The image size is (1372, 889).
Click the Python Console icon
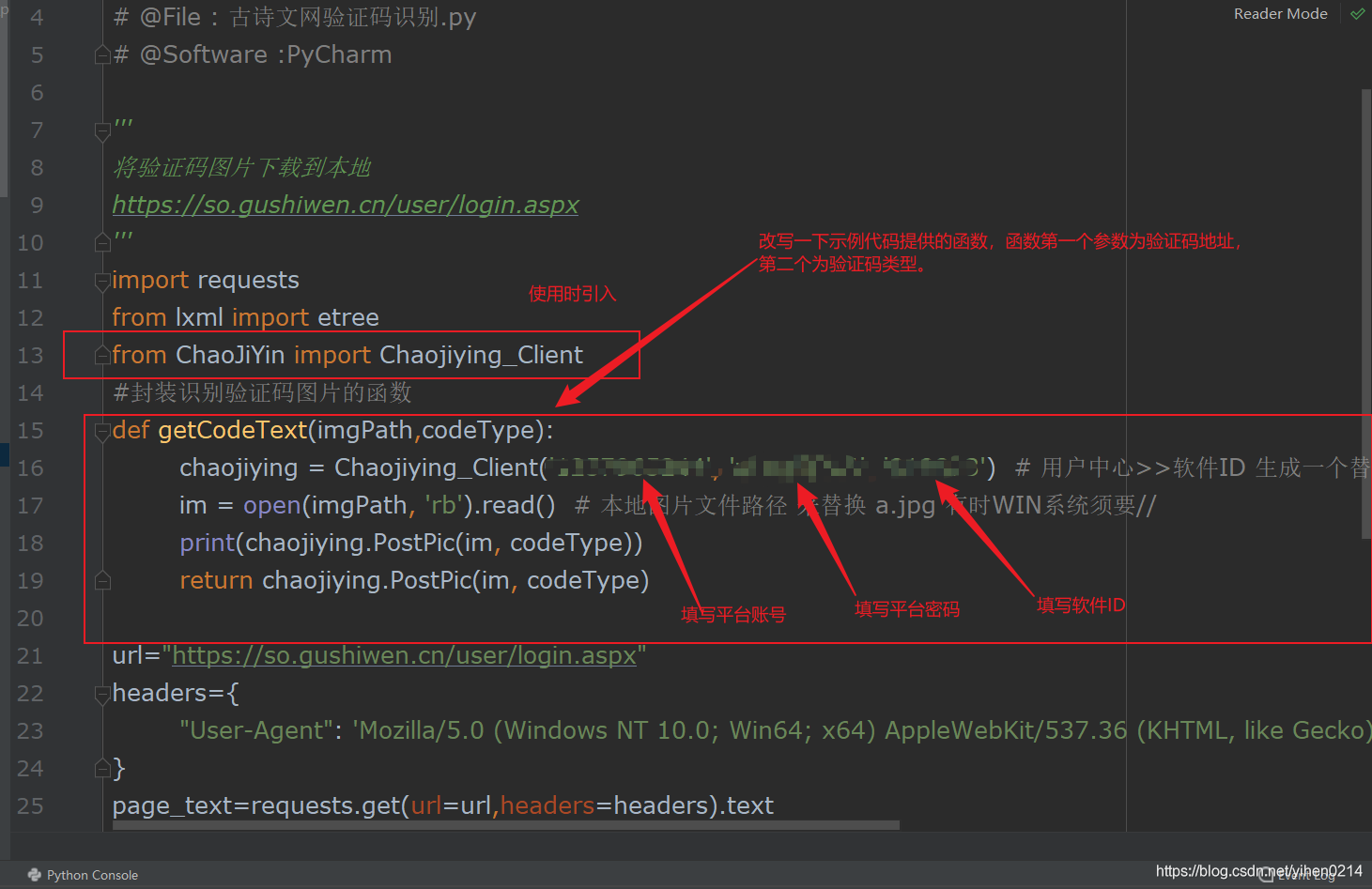click(x=35, y=875)
